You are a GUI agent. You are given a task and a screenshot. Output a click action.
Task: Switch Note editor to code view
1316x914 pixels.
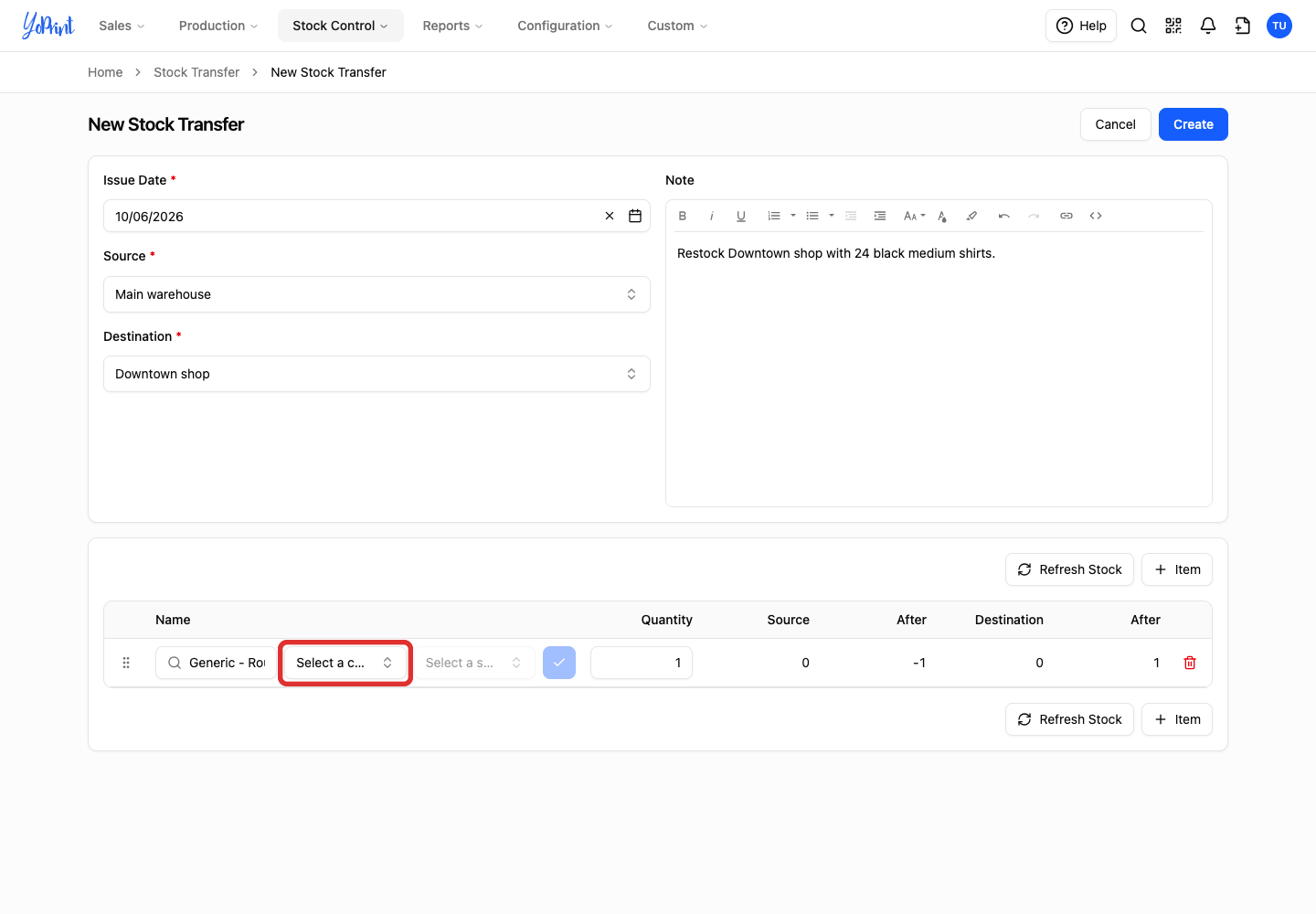click(x=1096, y=216)
